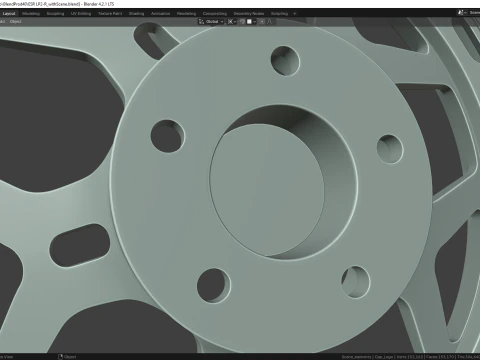Screen dimensions: 480x360
Task: Open the scene selector icon top right
Action: click(461, 13)
